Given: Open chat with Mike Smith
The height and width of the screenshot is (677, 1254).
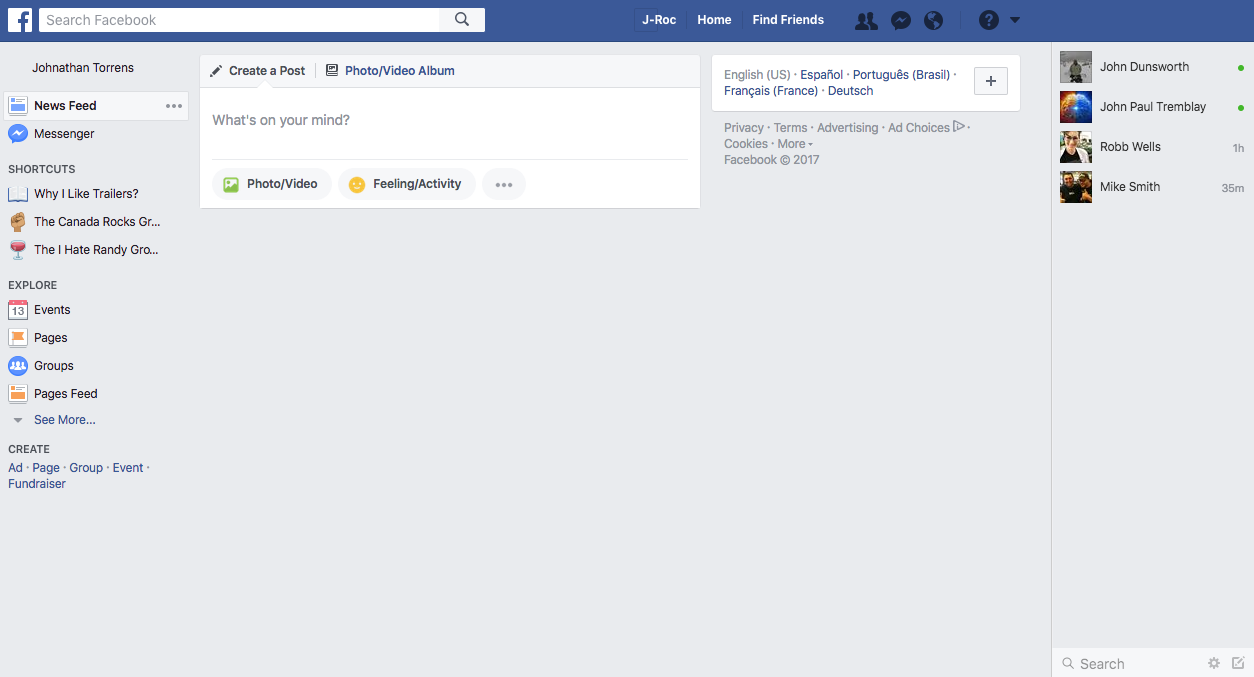Looking at the screenshot, I should click(x=1152, y=187).
